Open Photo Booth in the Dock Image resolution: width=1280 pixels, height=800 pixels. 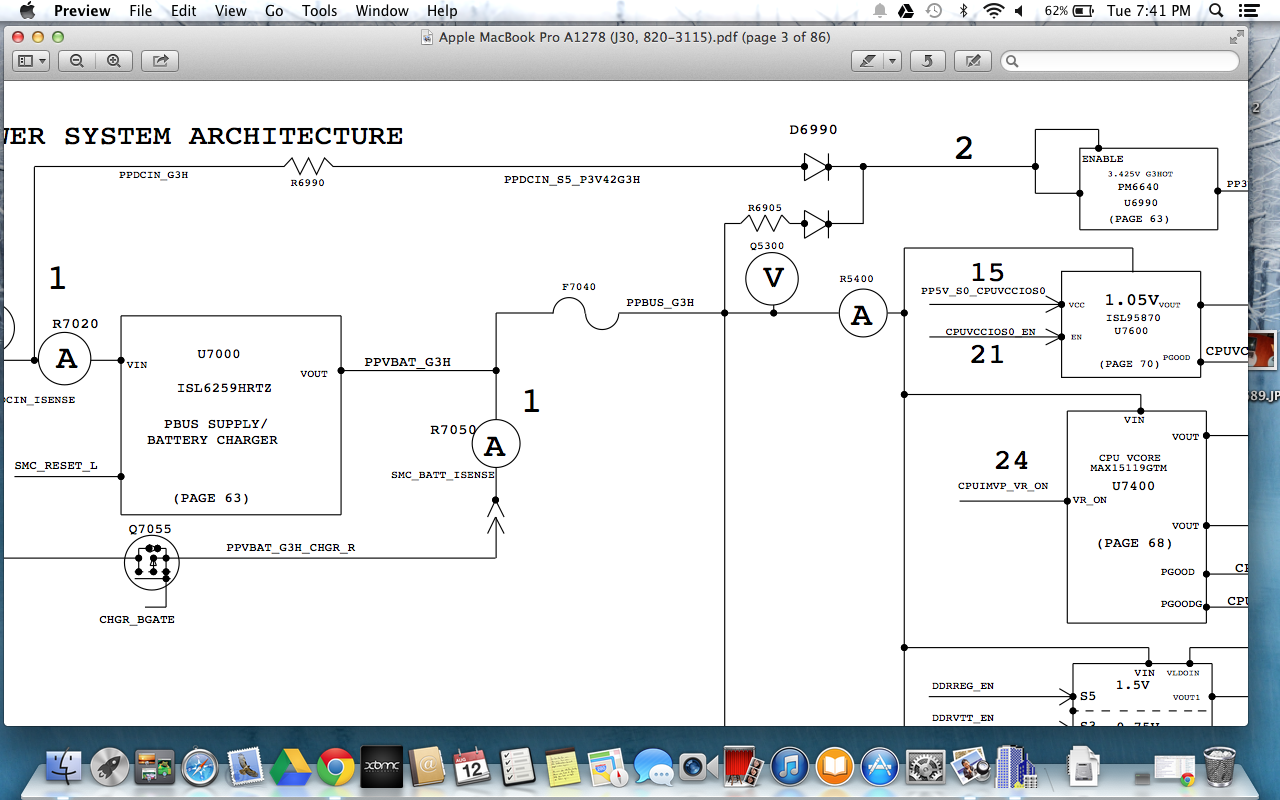click(744, 768)
